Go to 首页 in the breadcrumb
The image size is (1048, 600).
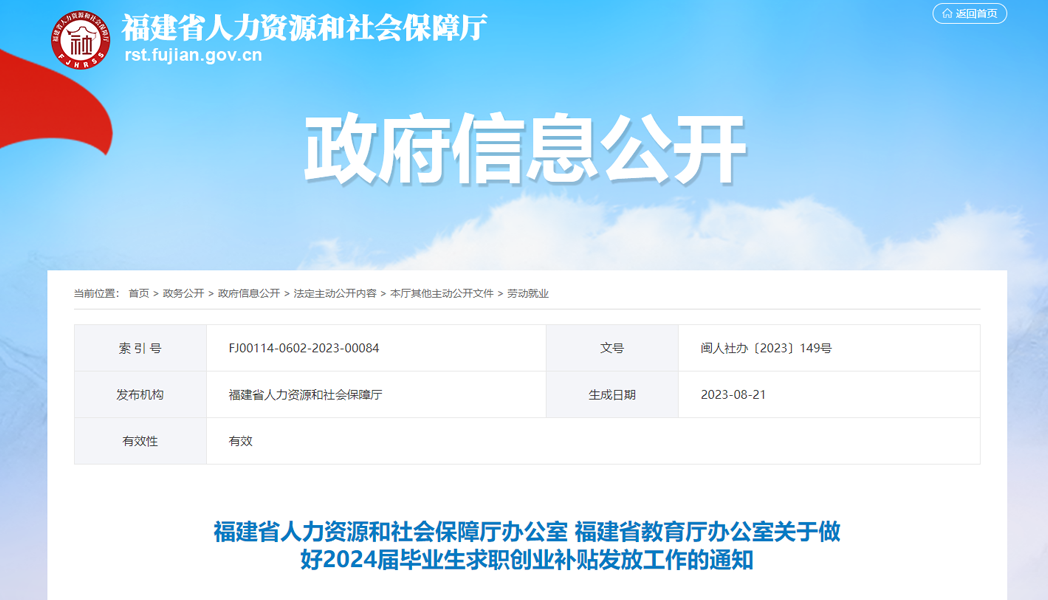(138, 293)
